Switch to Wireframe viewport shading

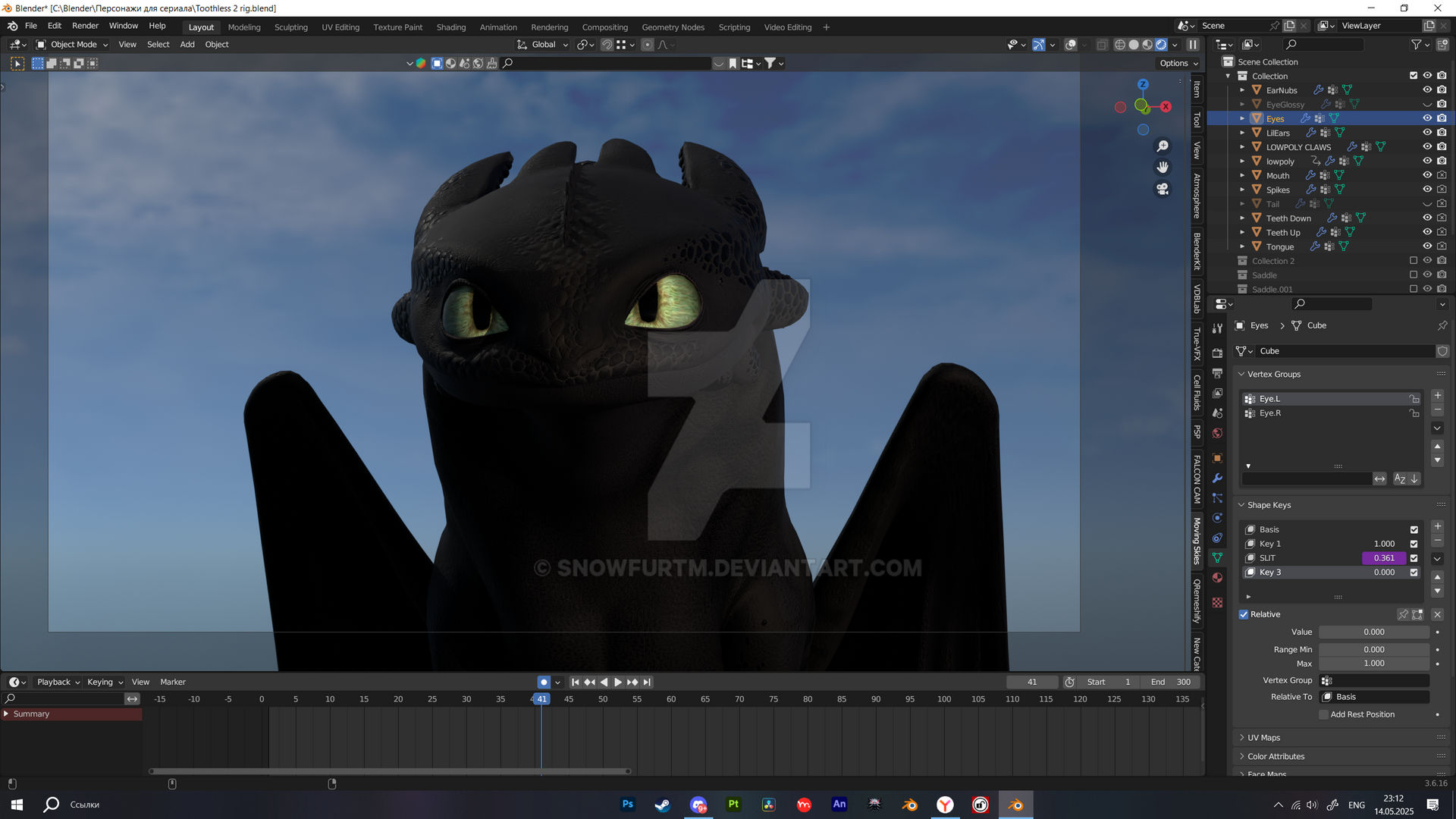(x=1120, y=45)
